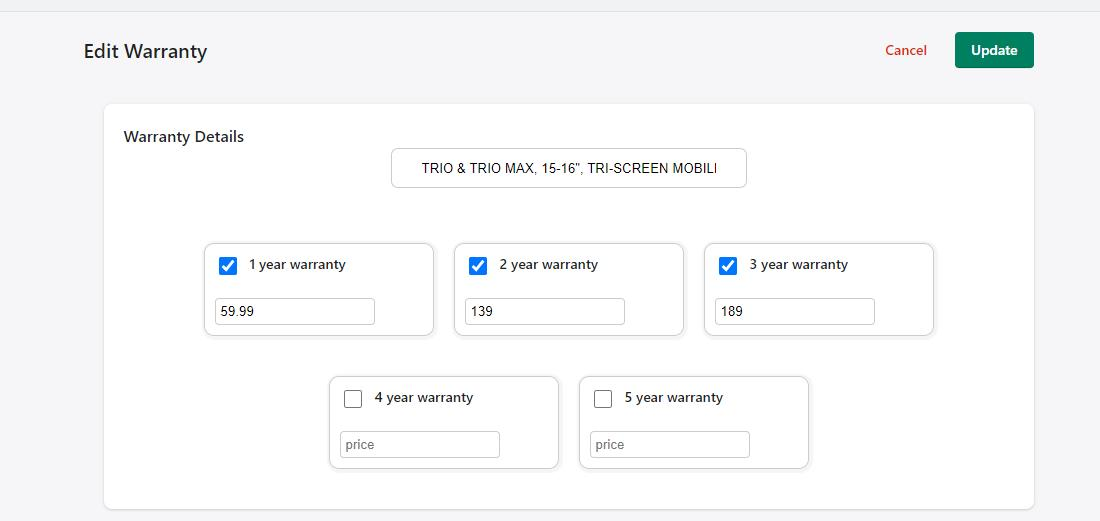Image resolution: width=1100 pixels, height=521 pixels.
Task: Uncheck the 1 year warranty checkbox
Action: 228,266
